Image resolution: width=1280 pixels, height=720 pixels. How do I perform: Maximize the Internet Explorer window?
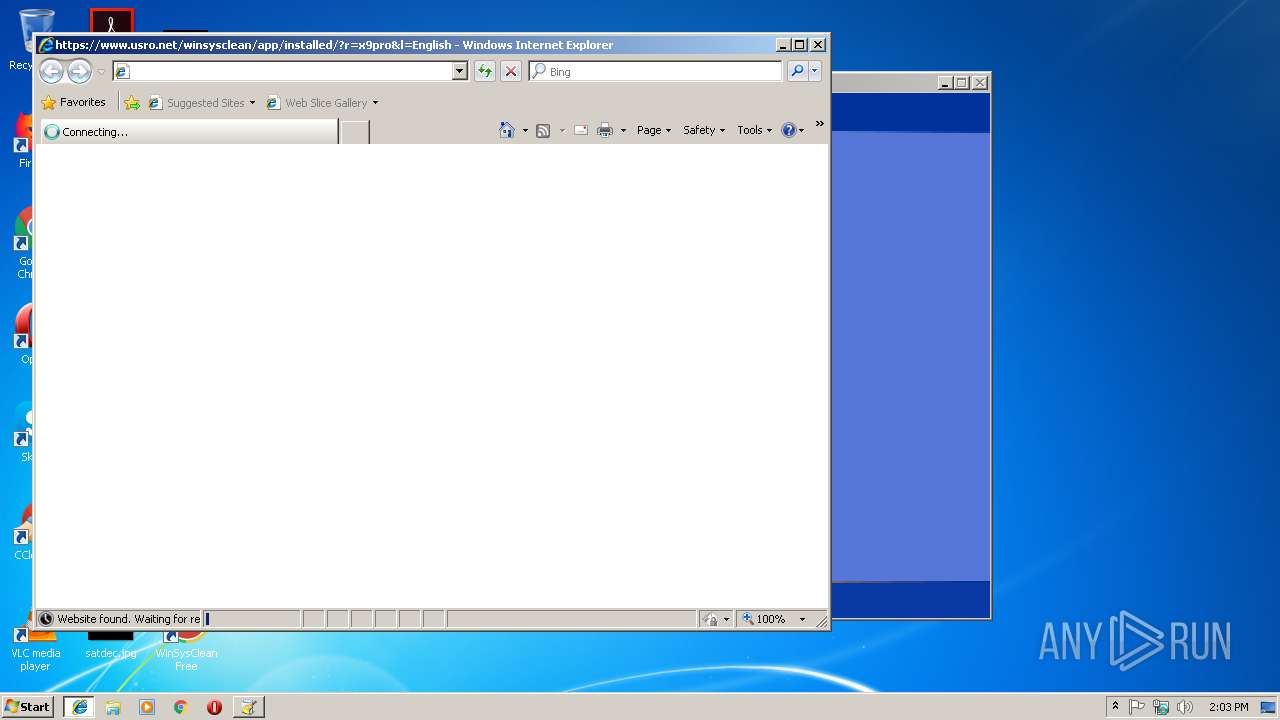click(x=800, y=45)
